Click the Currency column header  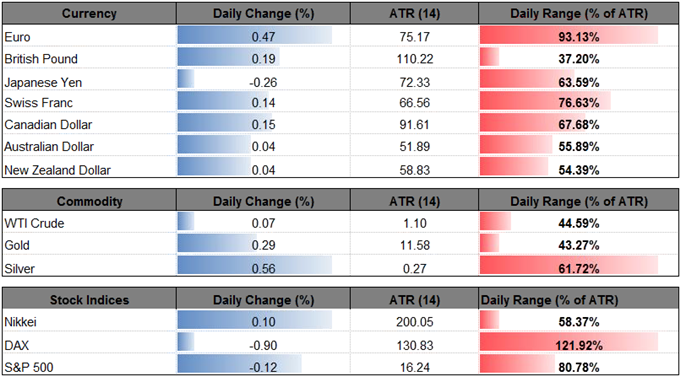(89, 14)
